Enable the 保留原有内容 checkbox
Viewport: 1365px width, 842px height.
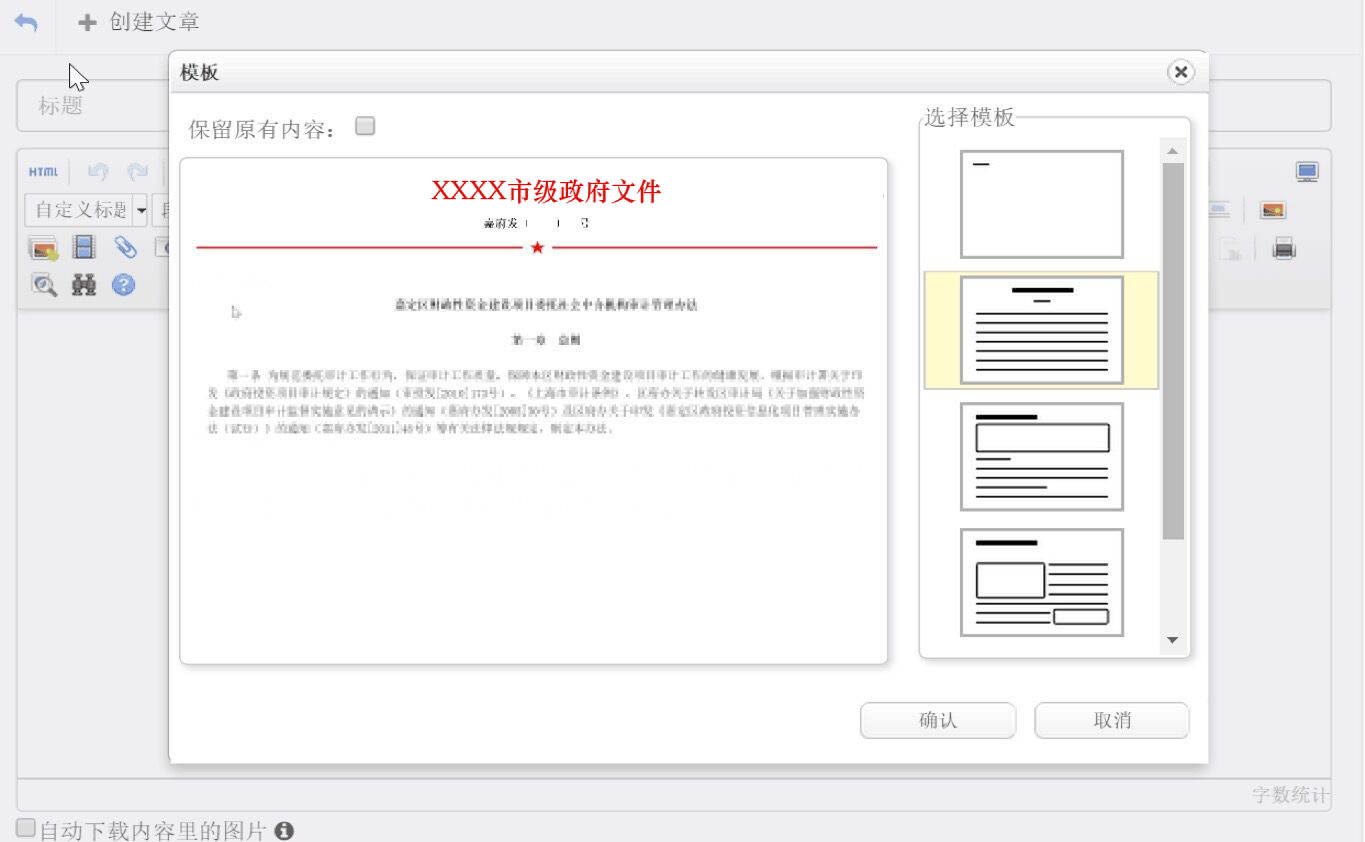pos(365,126)
